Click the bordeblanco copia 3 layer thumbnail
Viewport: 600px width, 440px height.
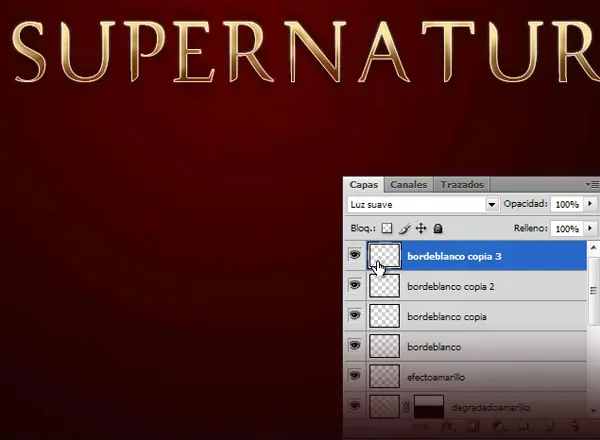pos(384,256)
